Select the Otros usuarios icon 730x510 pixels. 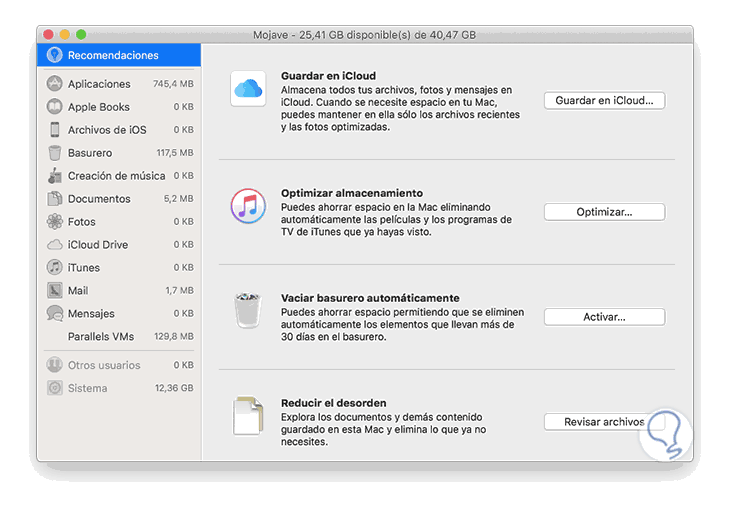(x=54, y=365)
